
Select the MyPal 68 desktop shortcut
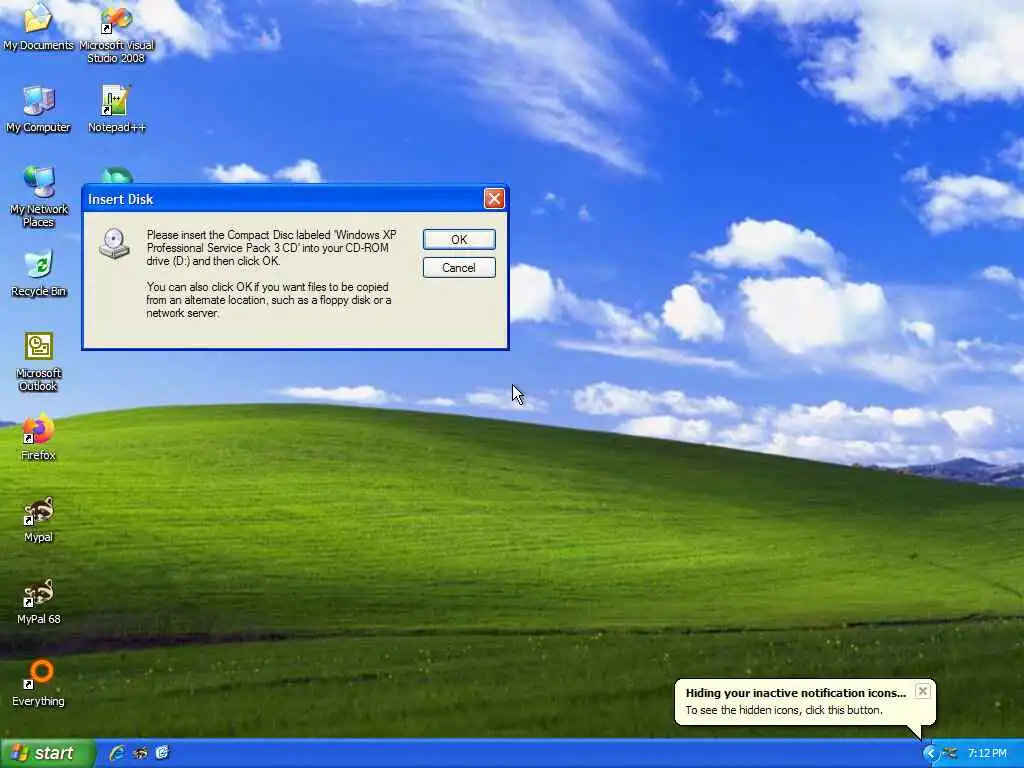39,601
